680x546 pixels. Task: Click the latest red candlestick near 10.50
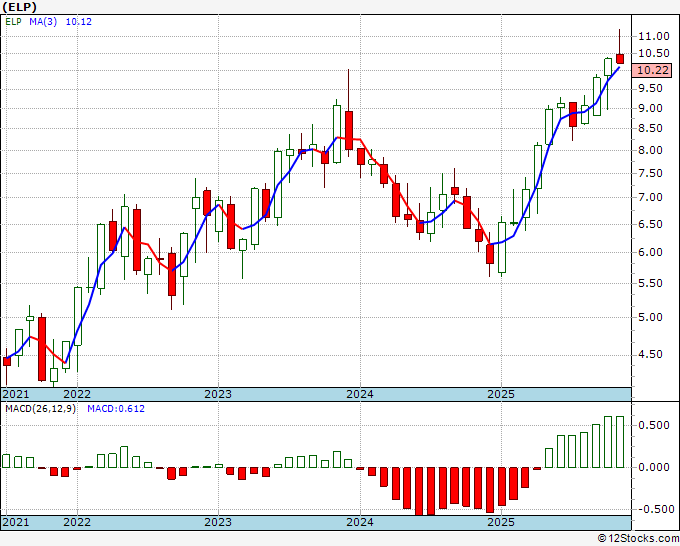[x=620, y=59]
